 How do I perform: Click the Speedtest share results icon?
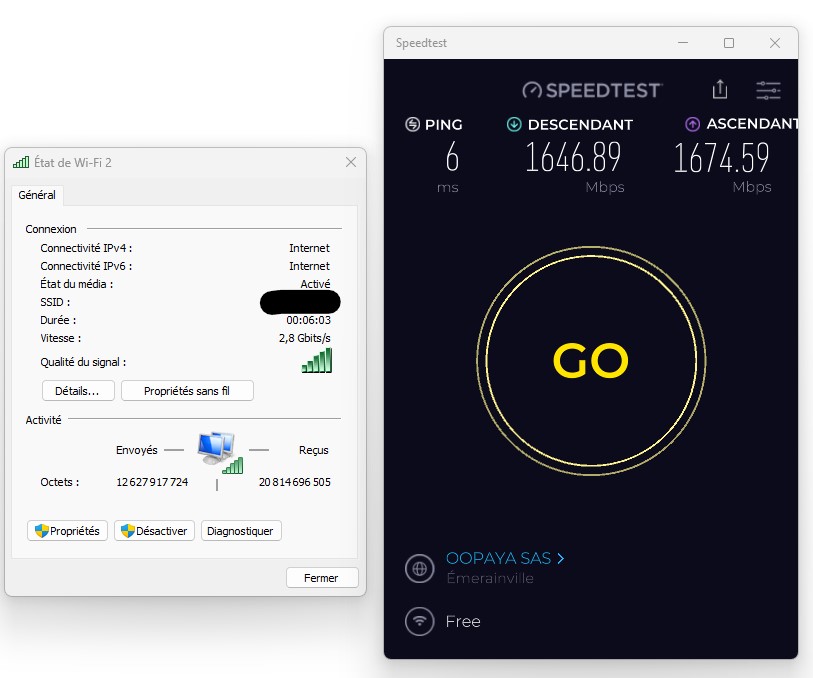[x=720, y=90]
